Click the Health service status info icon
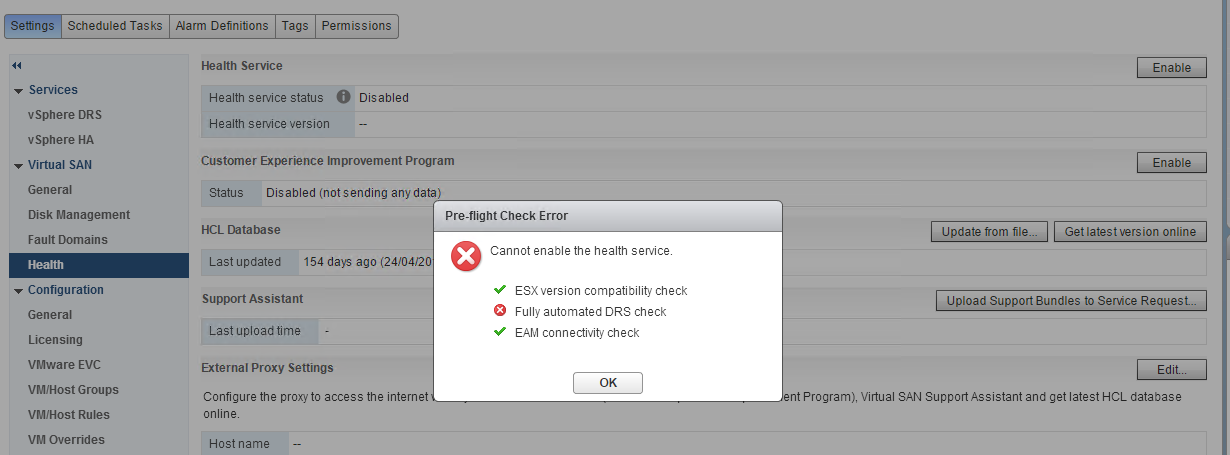The width and height of the screenshot is (1230, 455). coord(343,97)
